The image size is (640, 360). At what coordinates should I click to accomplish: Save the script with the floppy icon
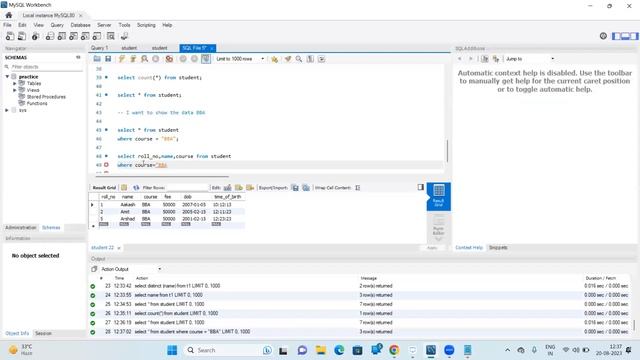[108, 59]
